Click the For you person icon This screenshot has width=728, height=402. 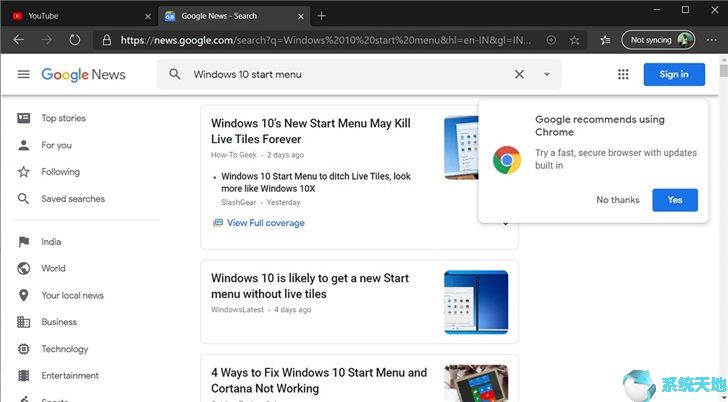24,145
